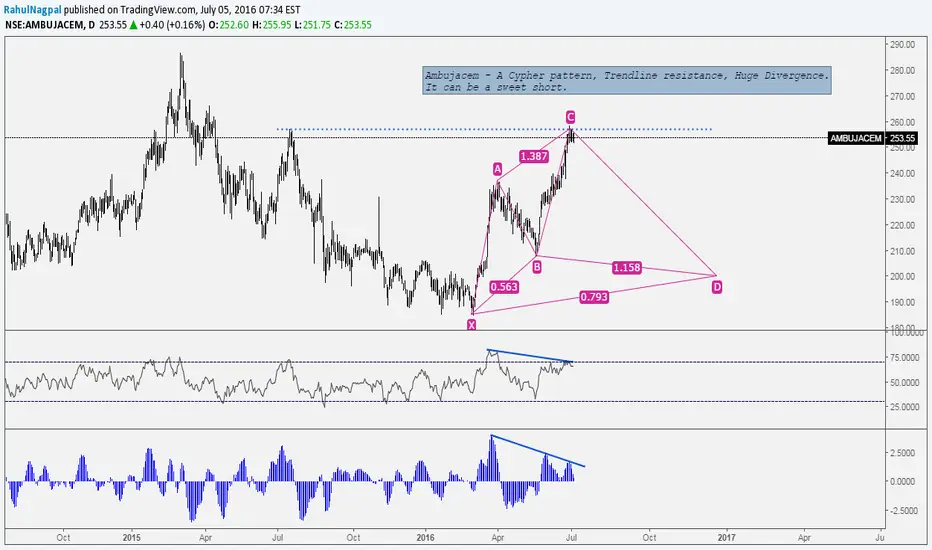Click the 230.00 price axis value
The image size is (932, 550).
[x=902, y=199]
